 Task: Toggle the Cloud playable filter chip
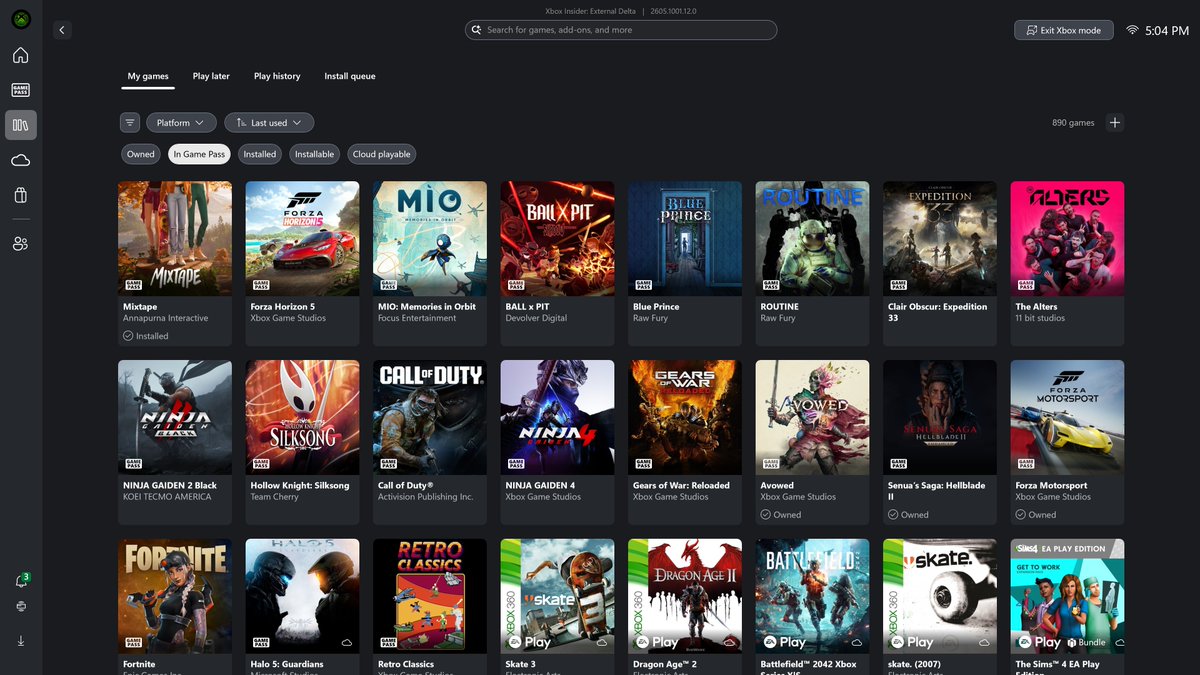tap(382, 154)
